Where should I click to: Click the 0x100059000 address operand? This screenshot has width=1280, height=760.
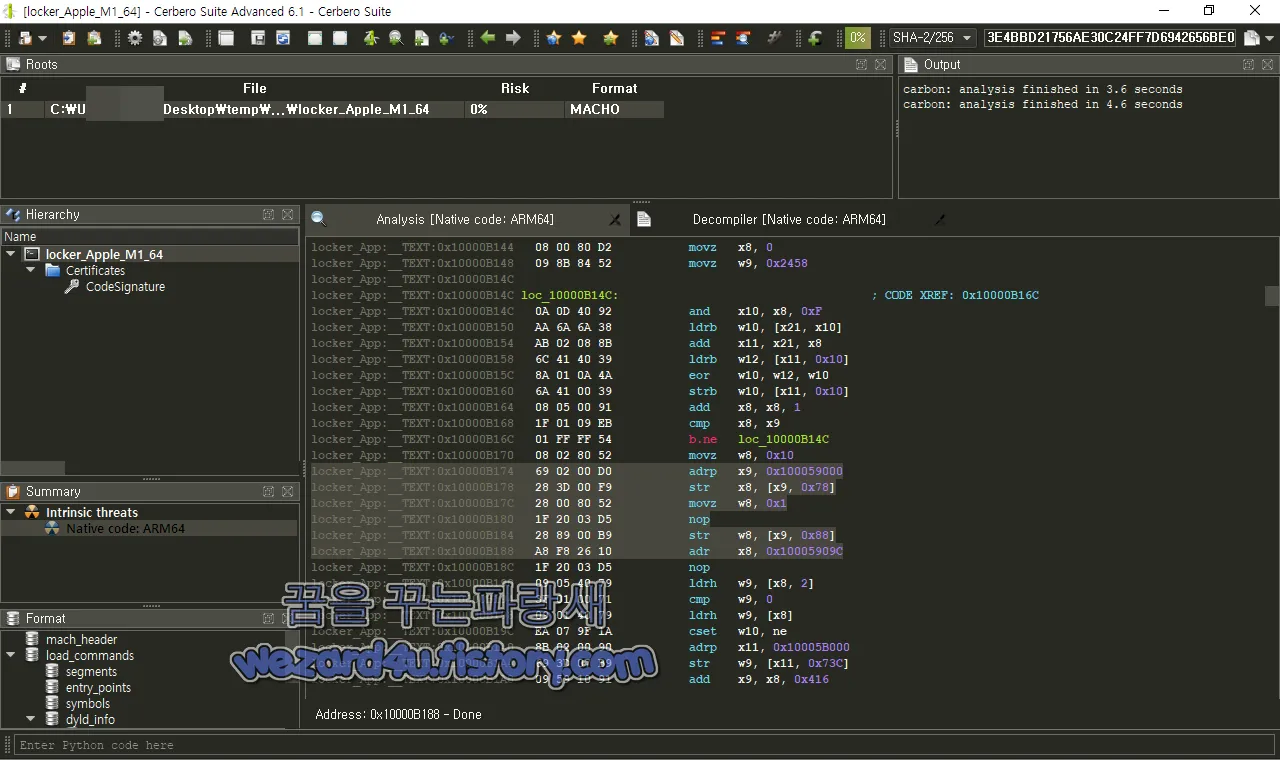pyautogui.click(x=804, y=471)
